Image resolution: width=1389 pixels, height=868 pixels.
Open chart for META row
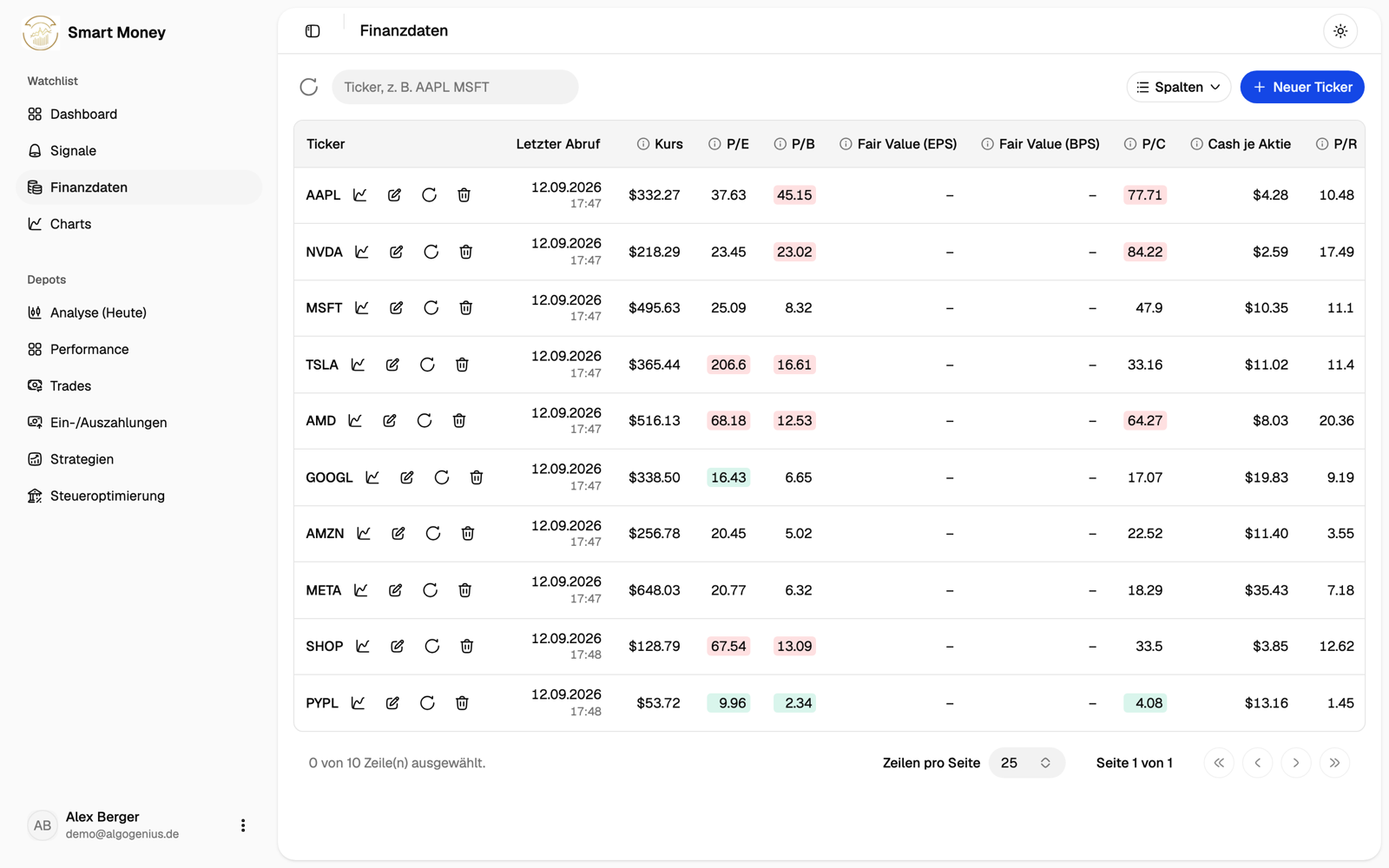tap(361, 590)
